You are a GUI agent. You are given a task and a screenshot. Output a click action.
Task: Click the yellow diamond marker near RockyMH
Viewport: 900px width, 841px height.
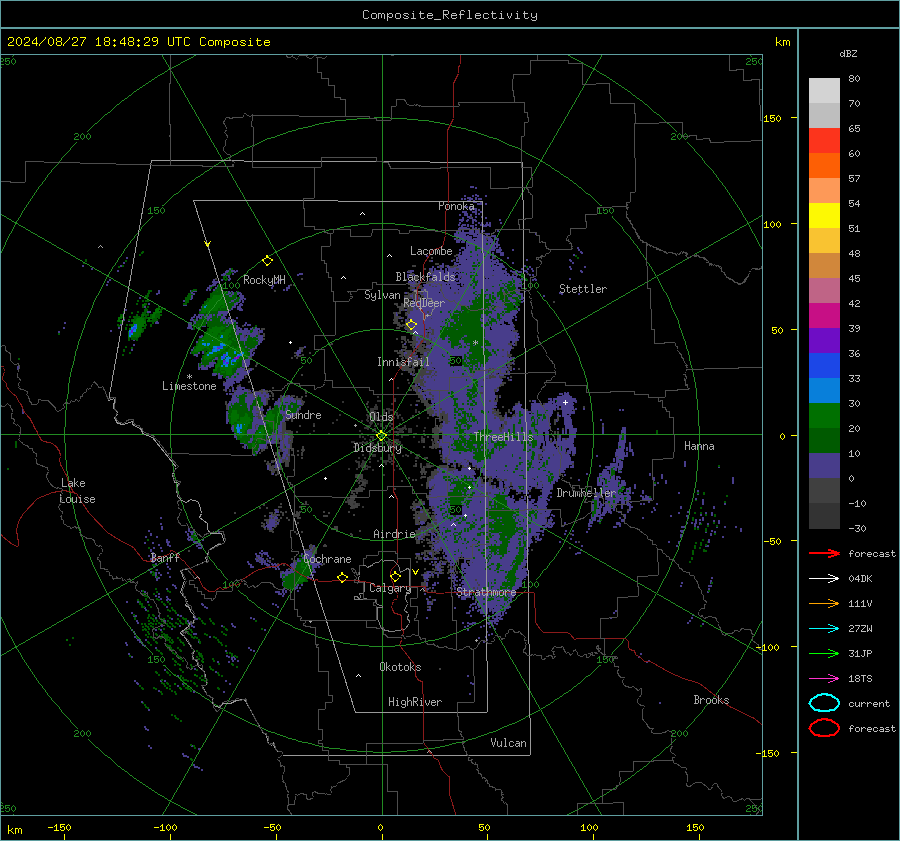(x=267, y=261)
